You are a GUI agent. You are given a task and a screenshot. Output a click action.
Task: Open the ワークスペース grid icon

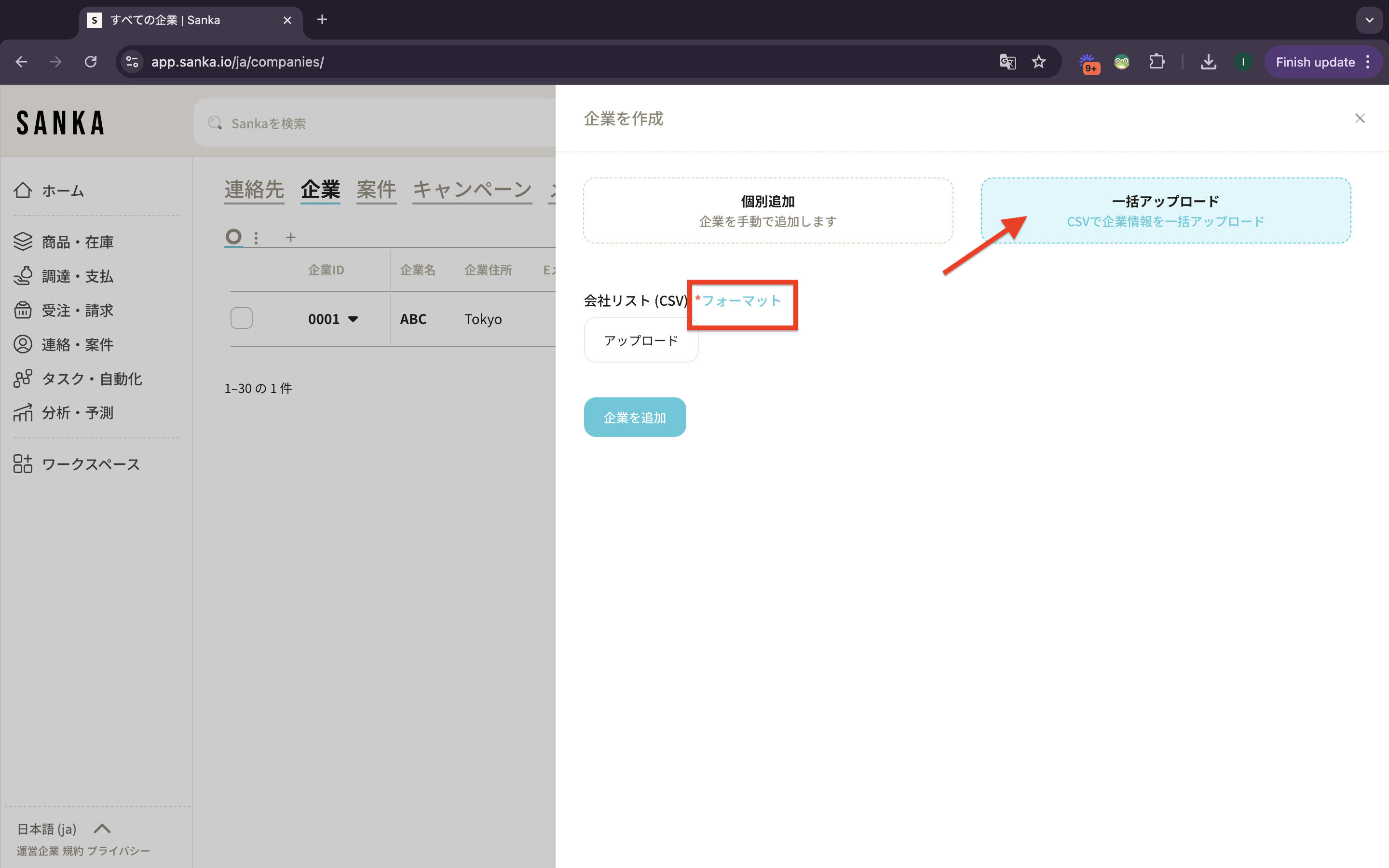point(23,464)
